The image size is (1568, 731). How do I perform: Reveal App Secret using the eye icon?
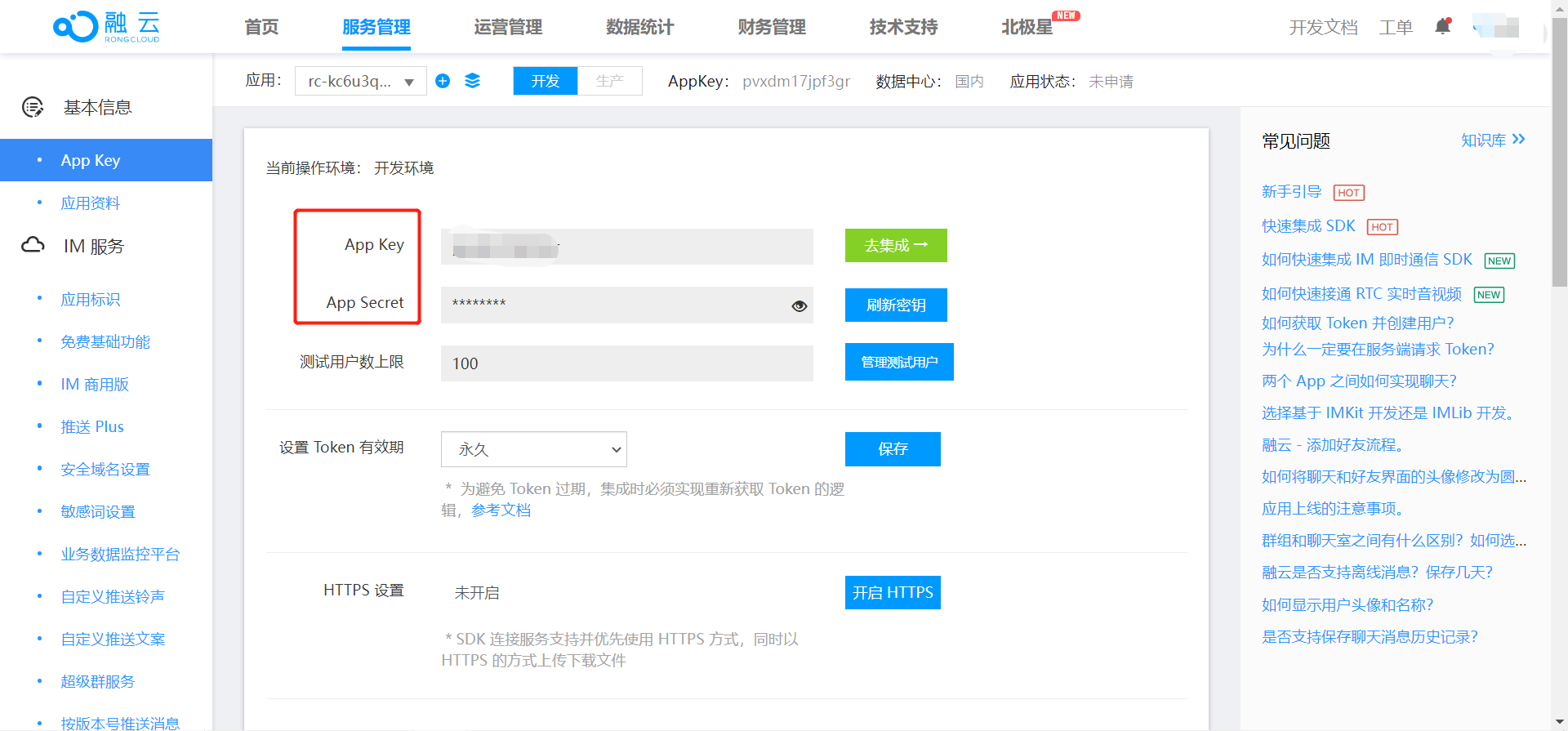click(x=799, y=305)
